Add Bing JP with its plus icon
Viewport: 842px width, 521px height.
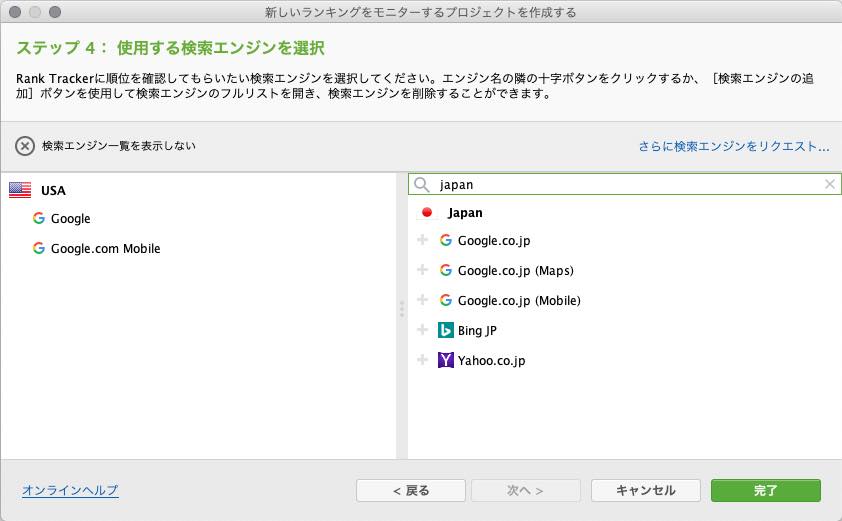pos(422,331)
